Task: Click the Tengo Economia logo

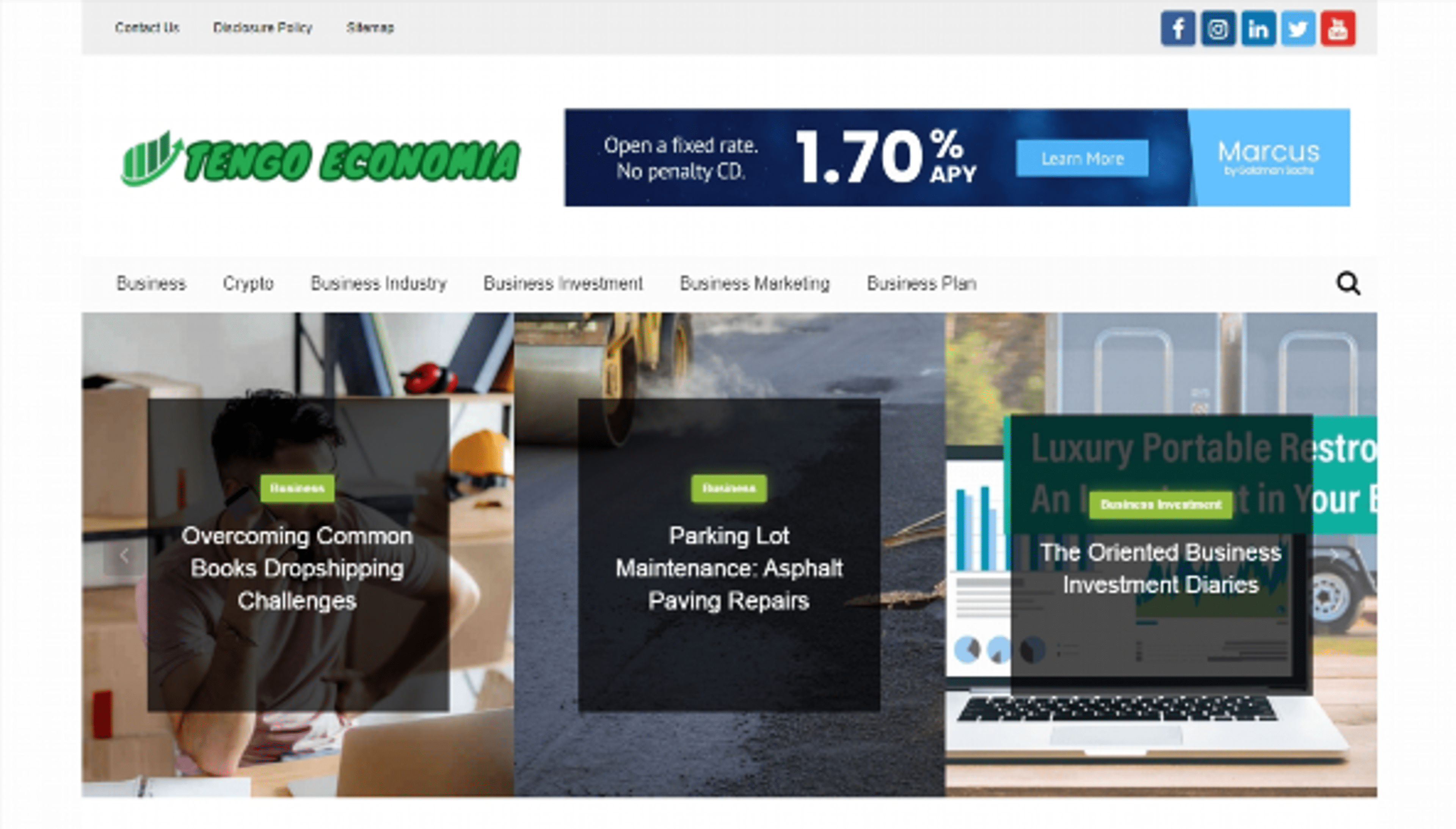Action: (320, 159)
